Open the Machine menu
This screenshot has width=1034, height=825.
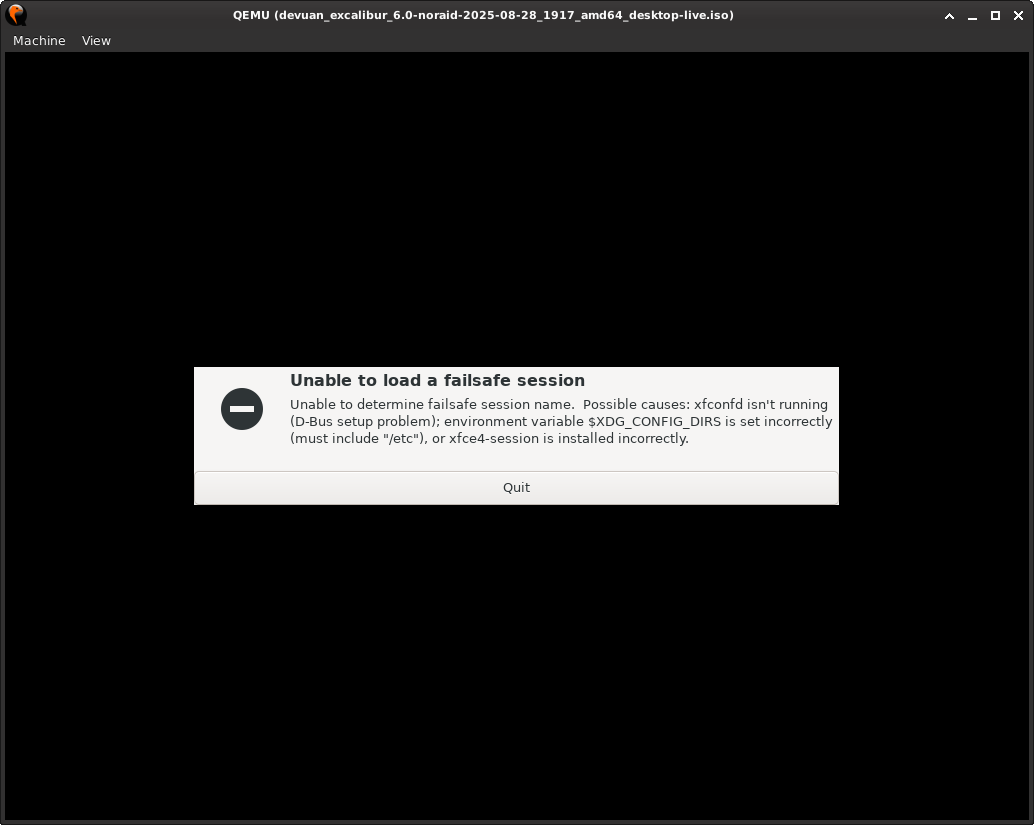[39, 41]
